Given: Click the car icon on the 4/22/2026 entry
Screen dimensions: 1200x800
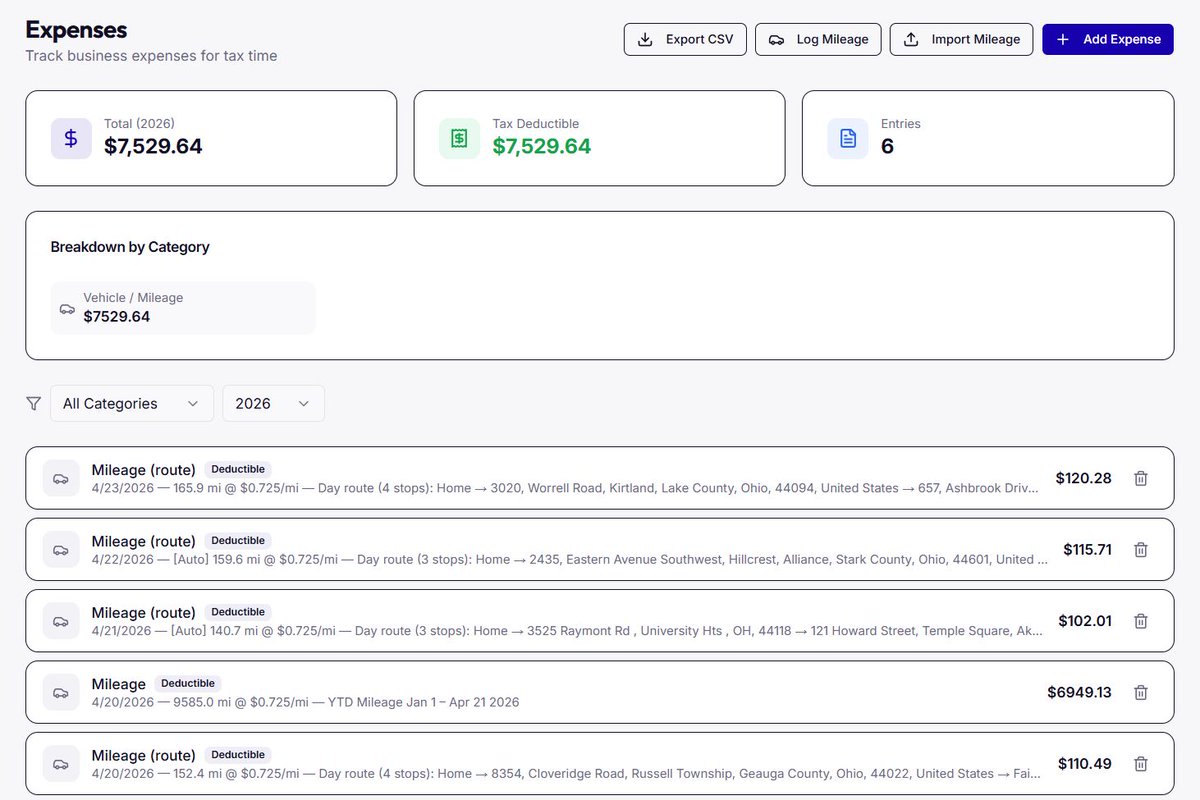Looking at the screenshot, I should 61,549.
